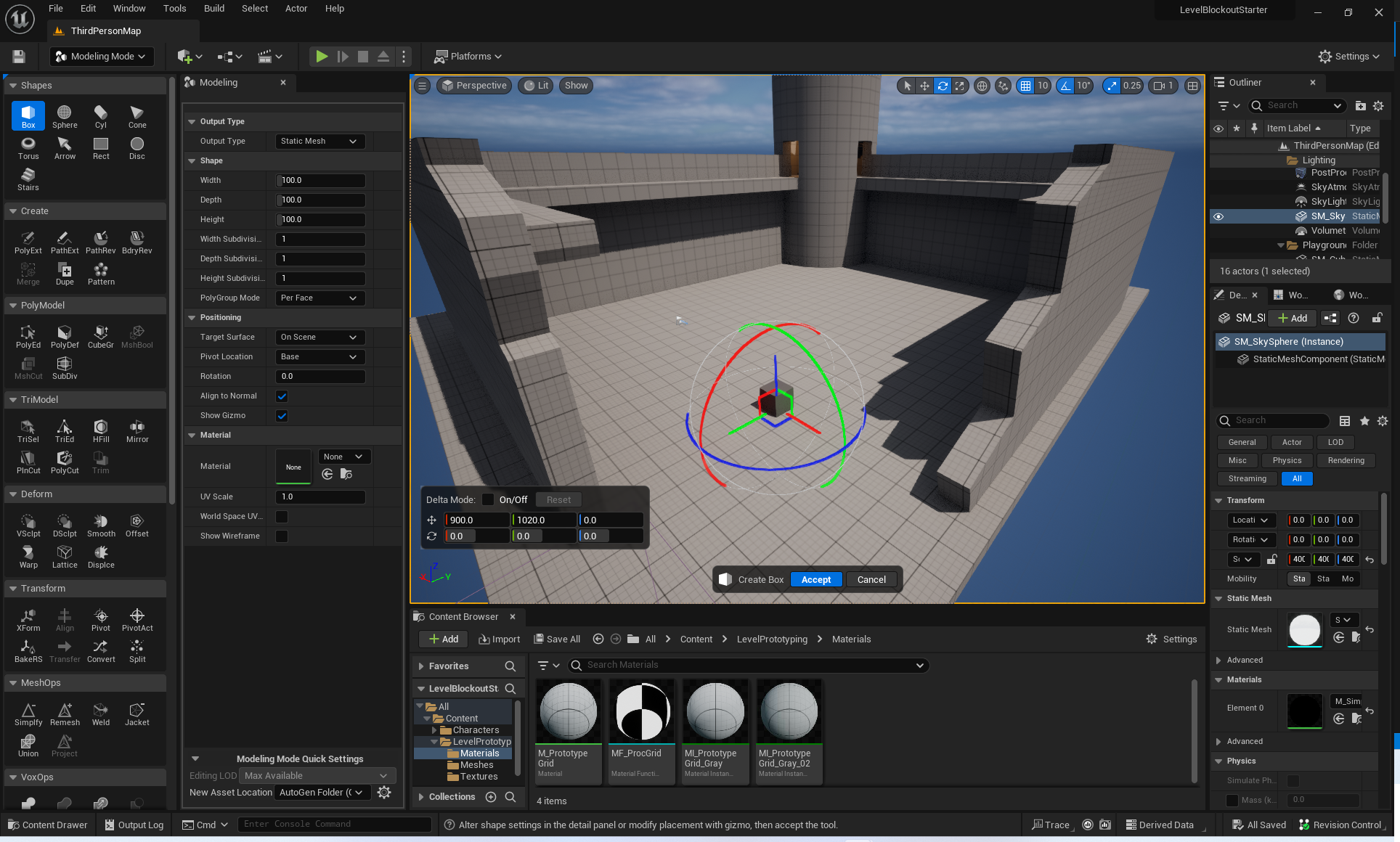Open the Tools menu
This screenshot has height=842, width=1400.
coord(174,9)
